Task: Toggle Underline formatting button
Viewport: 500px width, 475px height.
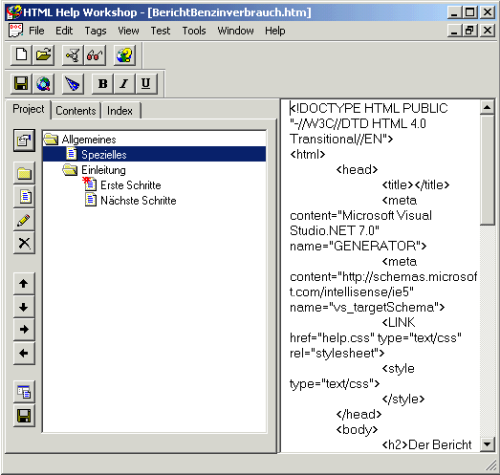Action: point(146,84)
